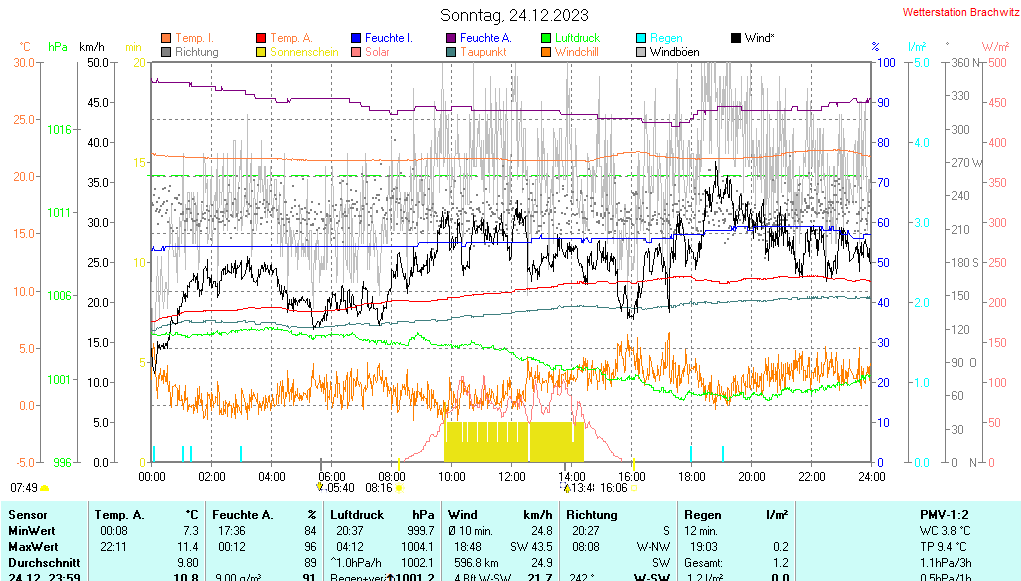This screenshot has width=1021, height=581.
Task: Click the green Luftdruck legend square
Action: 546,38
